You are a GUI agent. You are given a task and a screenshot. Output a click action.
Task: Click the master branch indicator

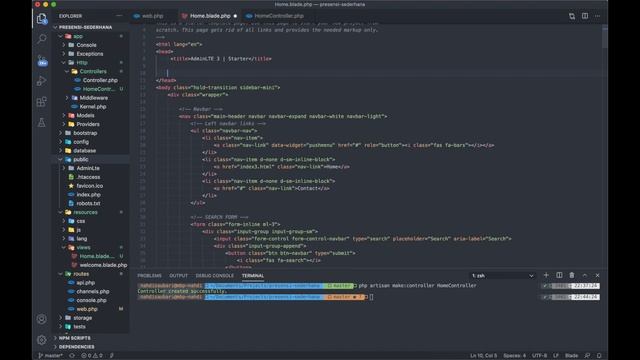click(x=51, y=356)
